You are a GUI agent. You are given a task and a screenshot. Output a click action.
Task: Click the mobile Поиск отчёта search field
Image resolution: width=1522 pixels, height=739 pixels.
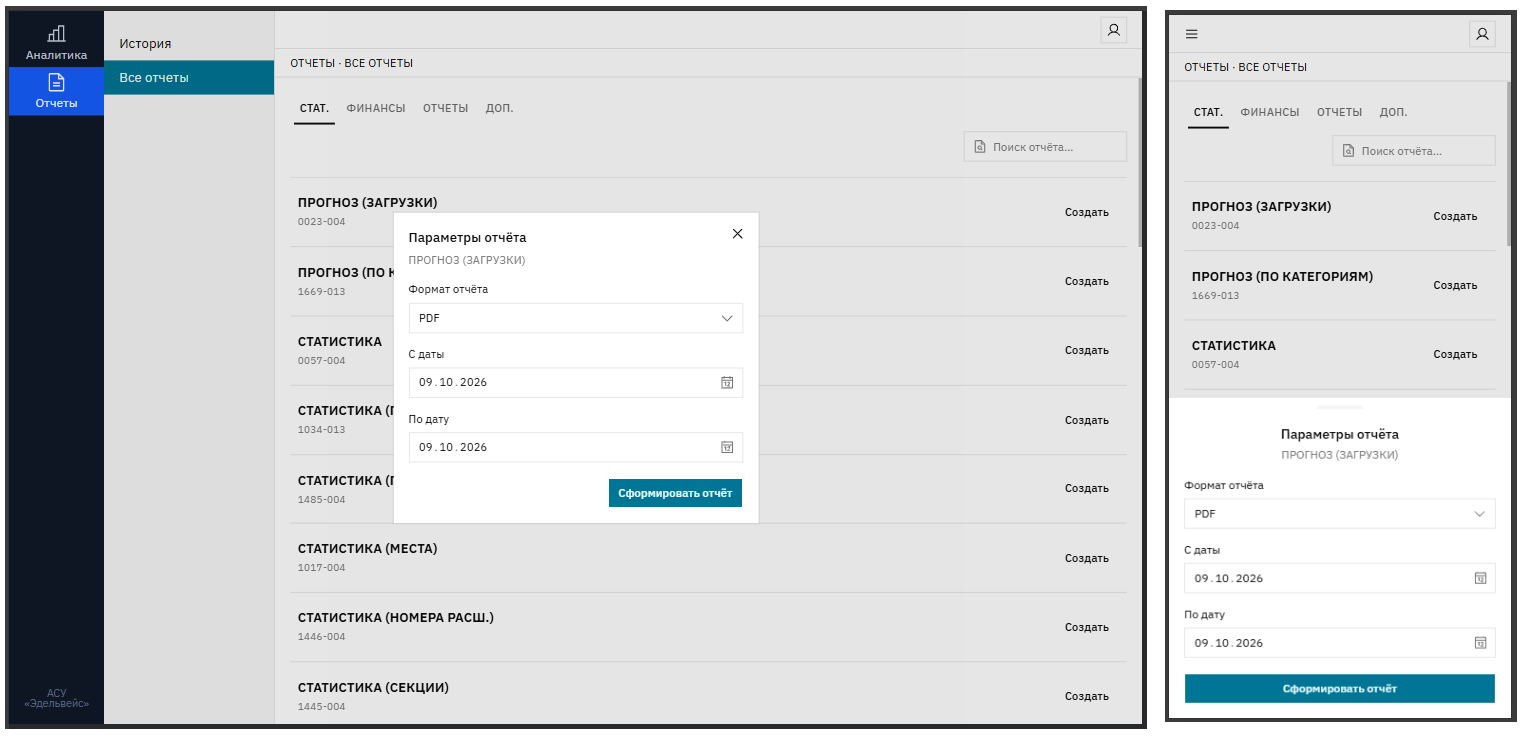point(1414,151)
